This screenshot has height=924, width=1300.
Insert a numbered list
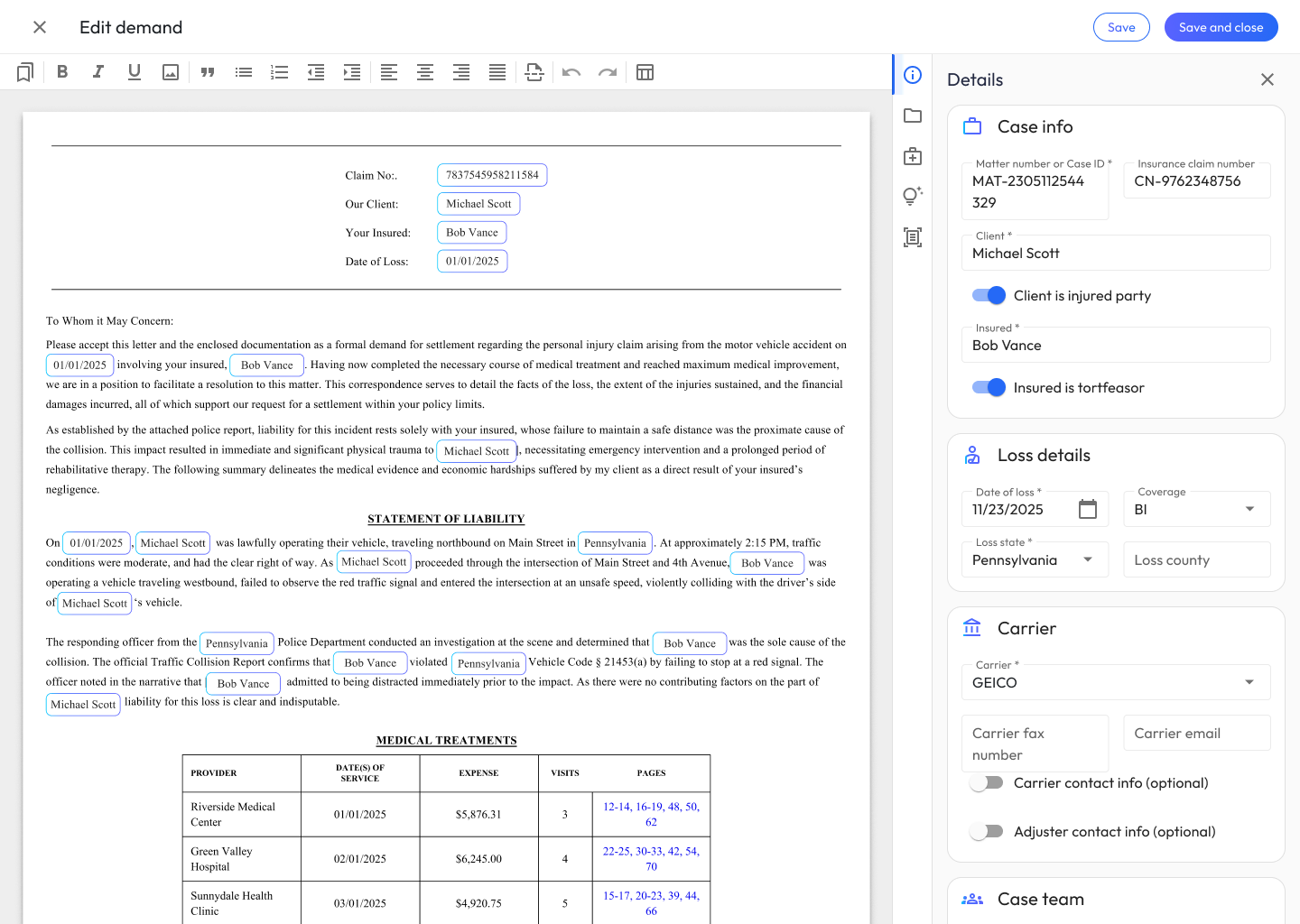(280, 72)
